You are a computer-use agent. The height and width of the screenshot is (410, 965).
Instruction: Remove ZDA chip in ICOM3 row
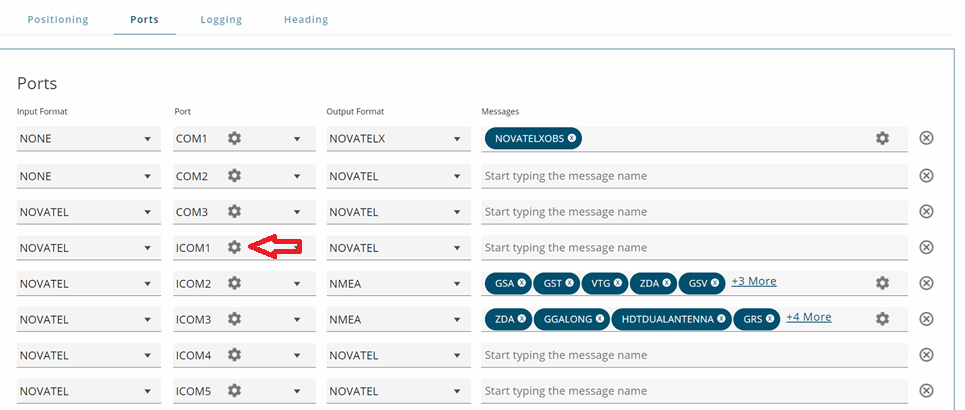click(x=522, y=319)
